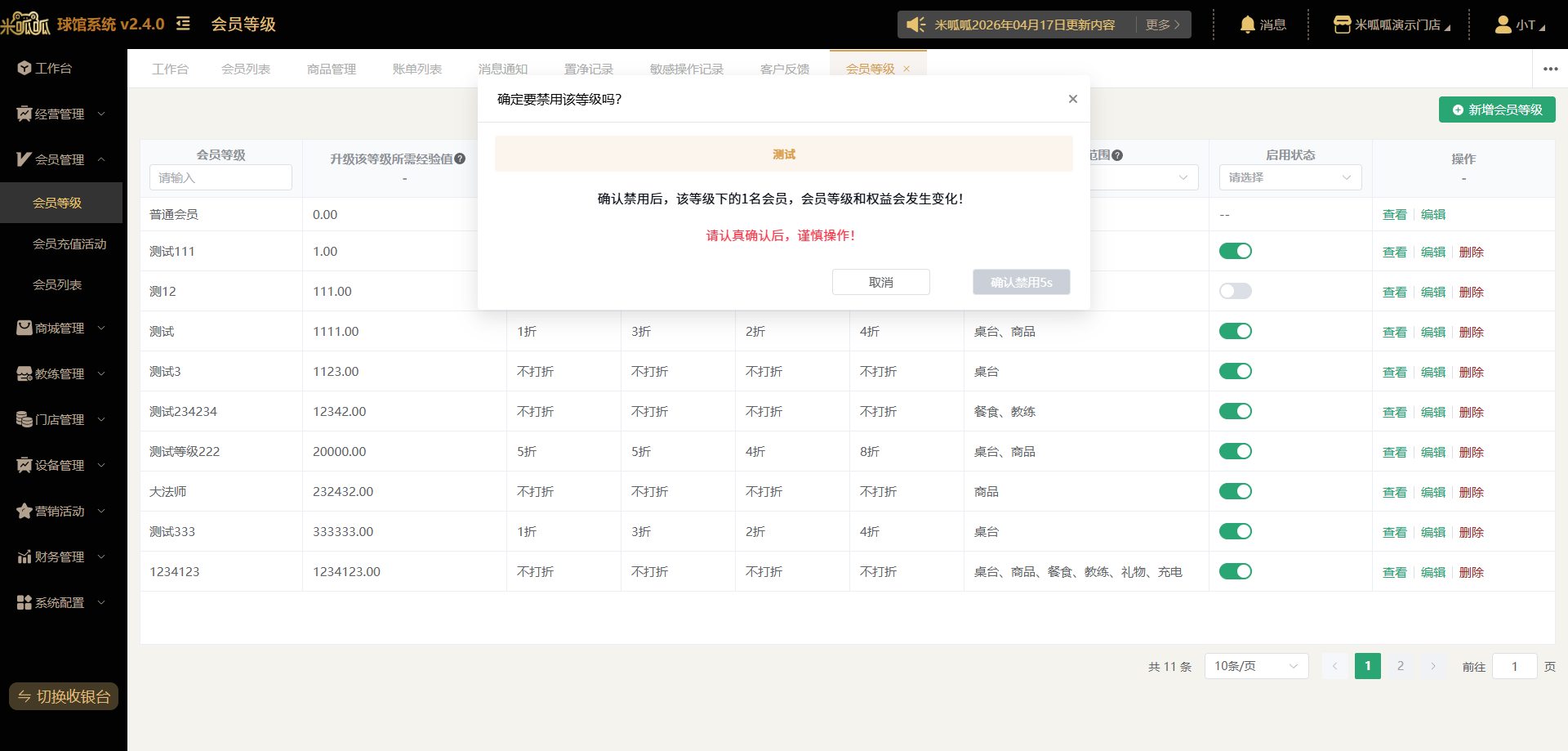Click 查看 for the 大法师 row
This screenshot has height=751, width=1568.
[x=1395, y=492]
